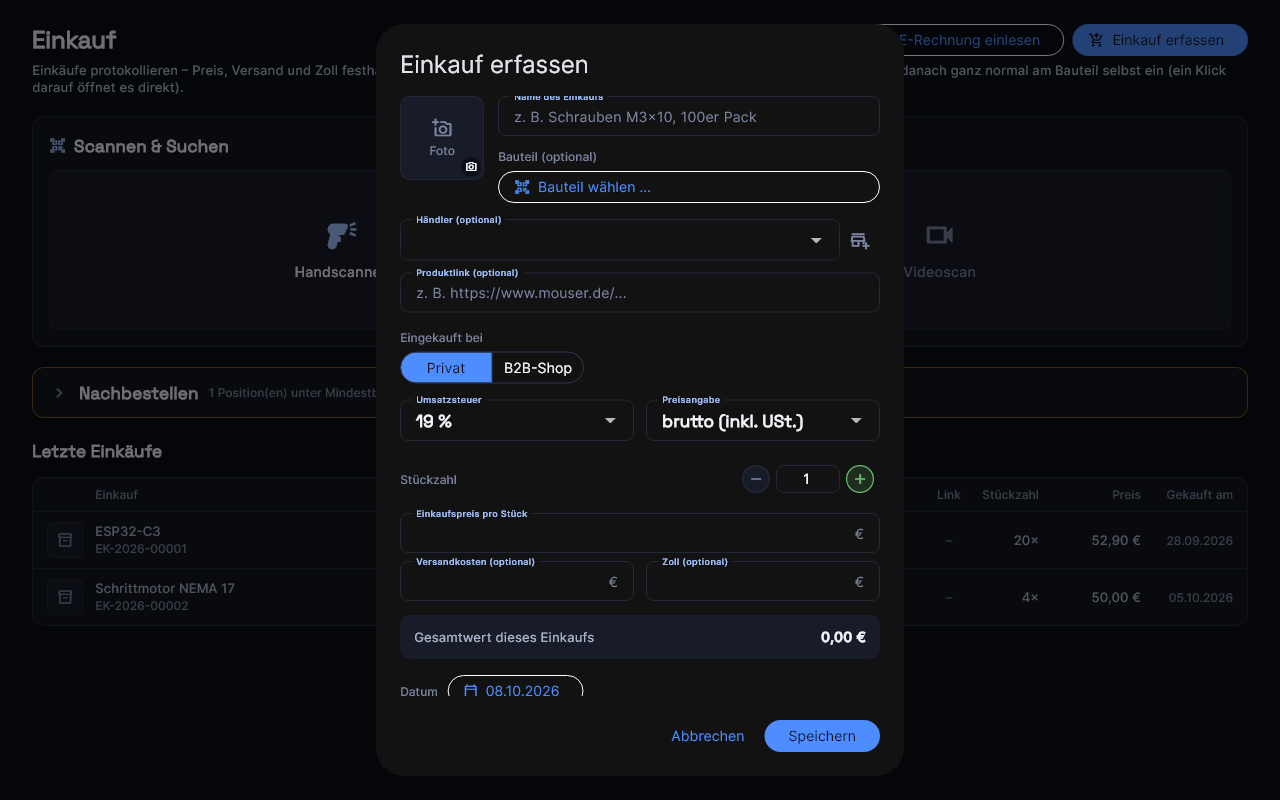Click the archive icon for ESP32-C3

[x=65, y=540]
